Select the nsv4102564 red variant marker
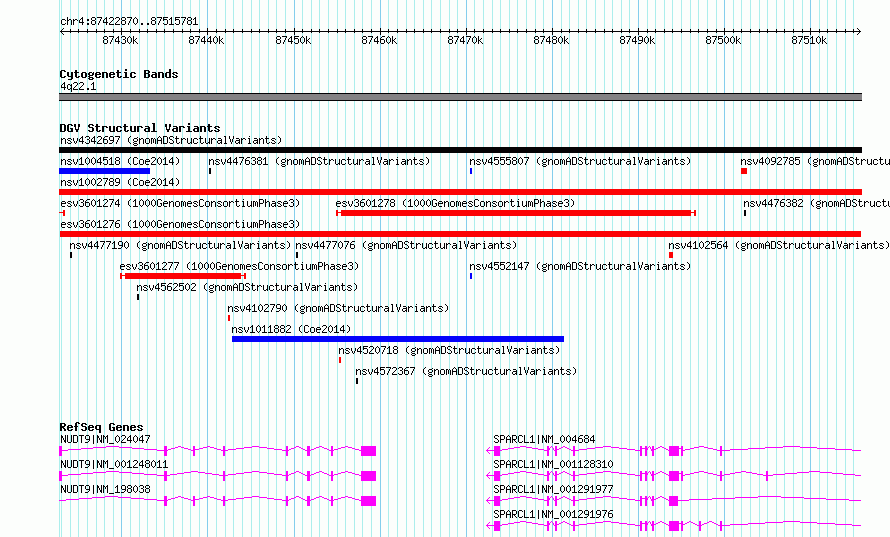This screenshot has height=537, width=890. pyautogui.click(x=671, y=255)
